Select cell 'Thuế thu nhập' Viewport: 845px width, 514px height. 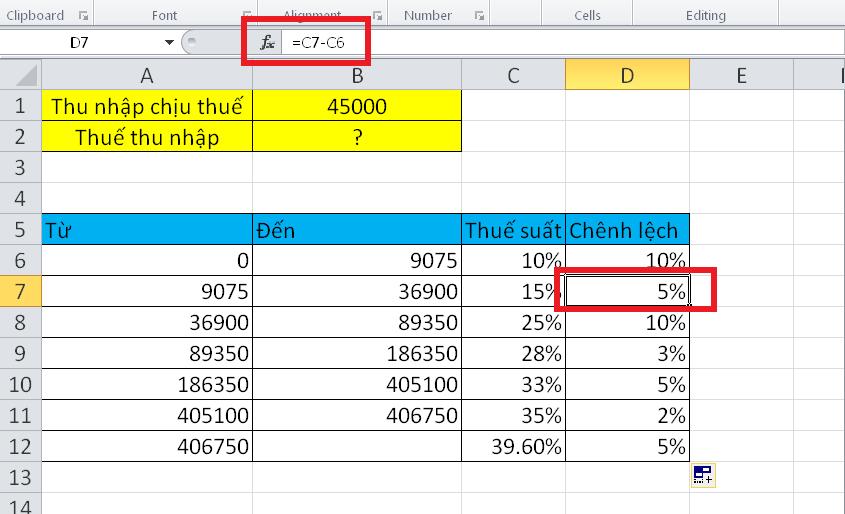point(147,136)
